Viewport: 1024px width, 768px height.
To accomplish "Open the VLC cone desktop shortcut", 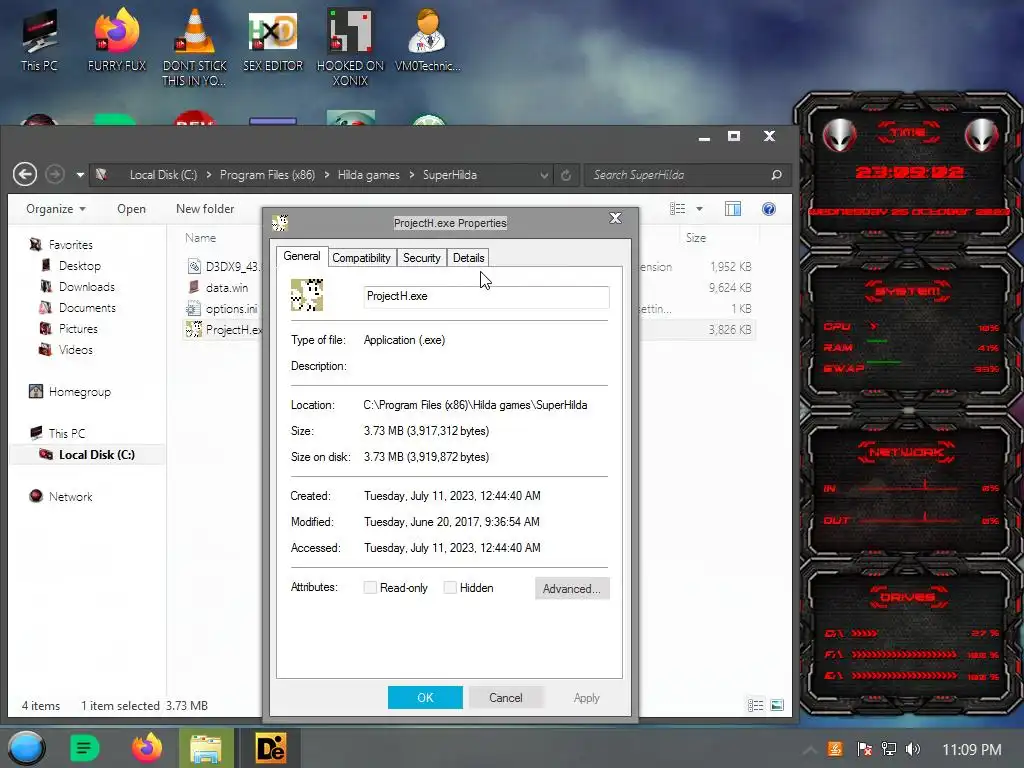I will point(195,47).
